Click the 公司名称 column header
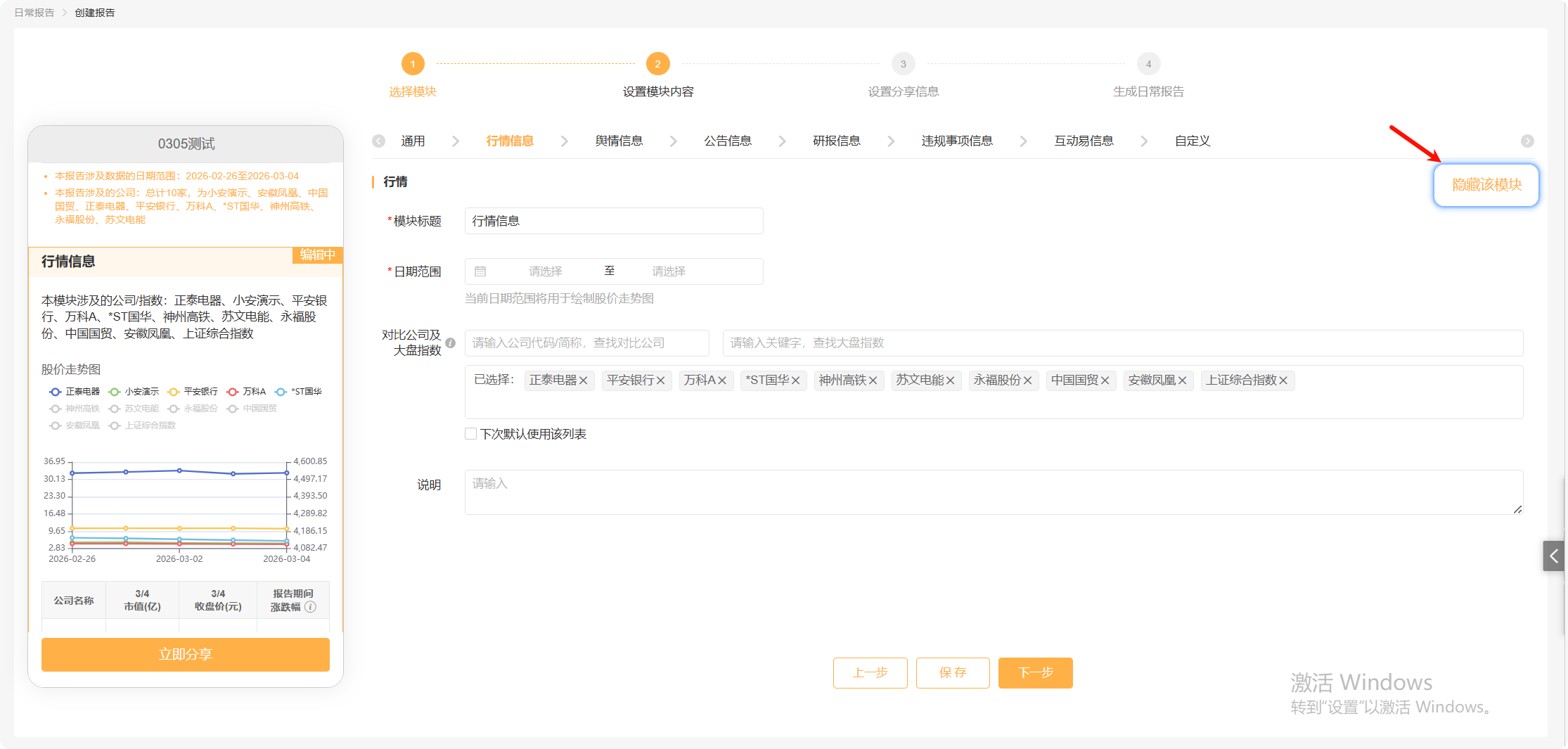Viewport: 1568px width, 749px height. point(74,601)
